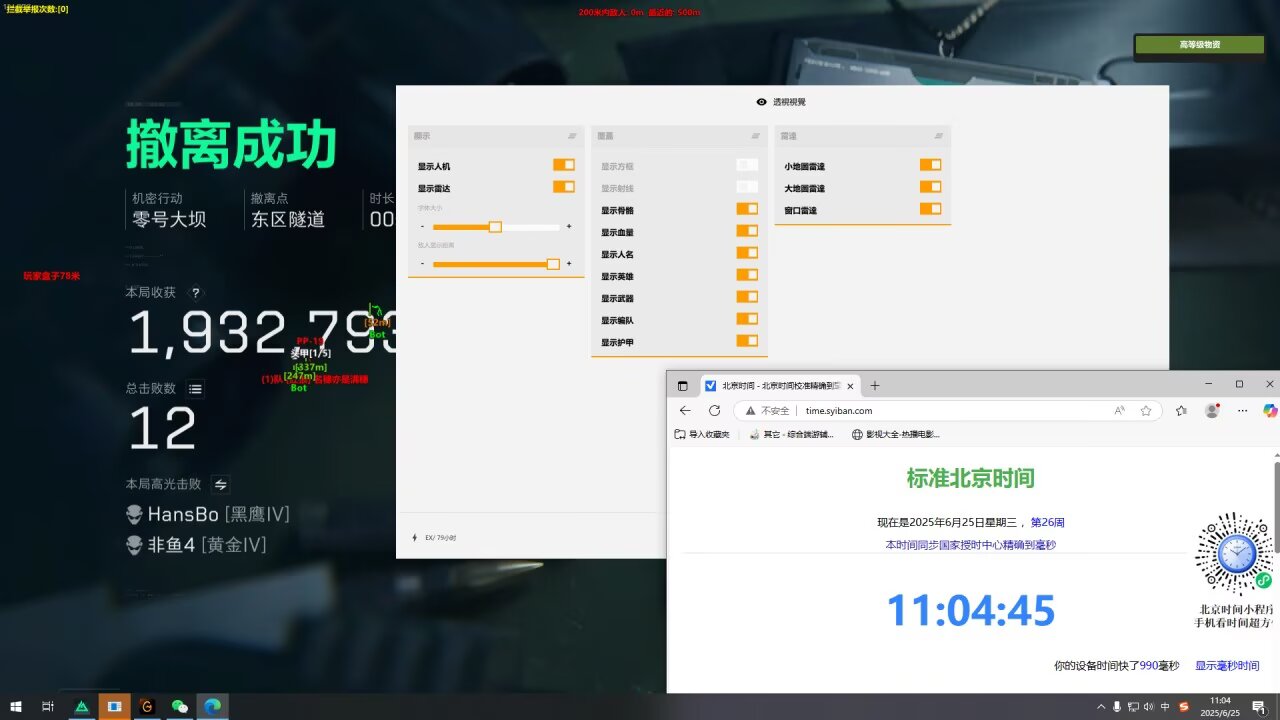
Task: Click 导入收藏夹 on the favorites bar
Action: [x=700, y=434]
